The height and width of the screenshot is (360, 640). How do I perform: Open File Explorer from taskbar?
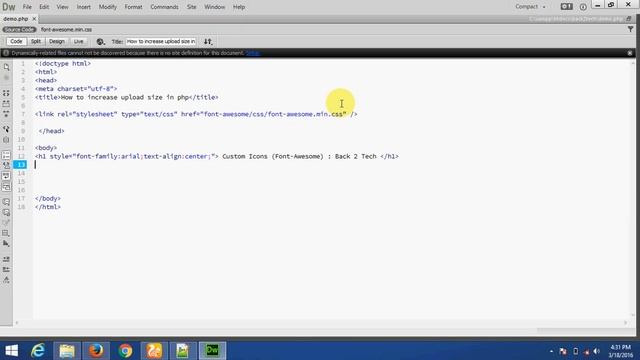pos(67,351)
